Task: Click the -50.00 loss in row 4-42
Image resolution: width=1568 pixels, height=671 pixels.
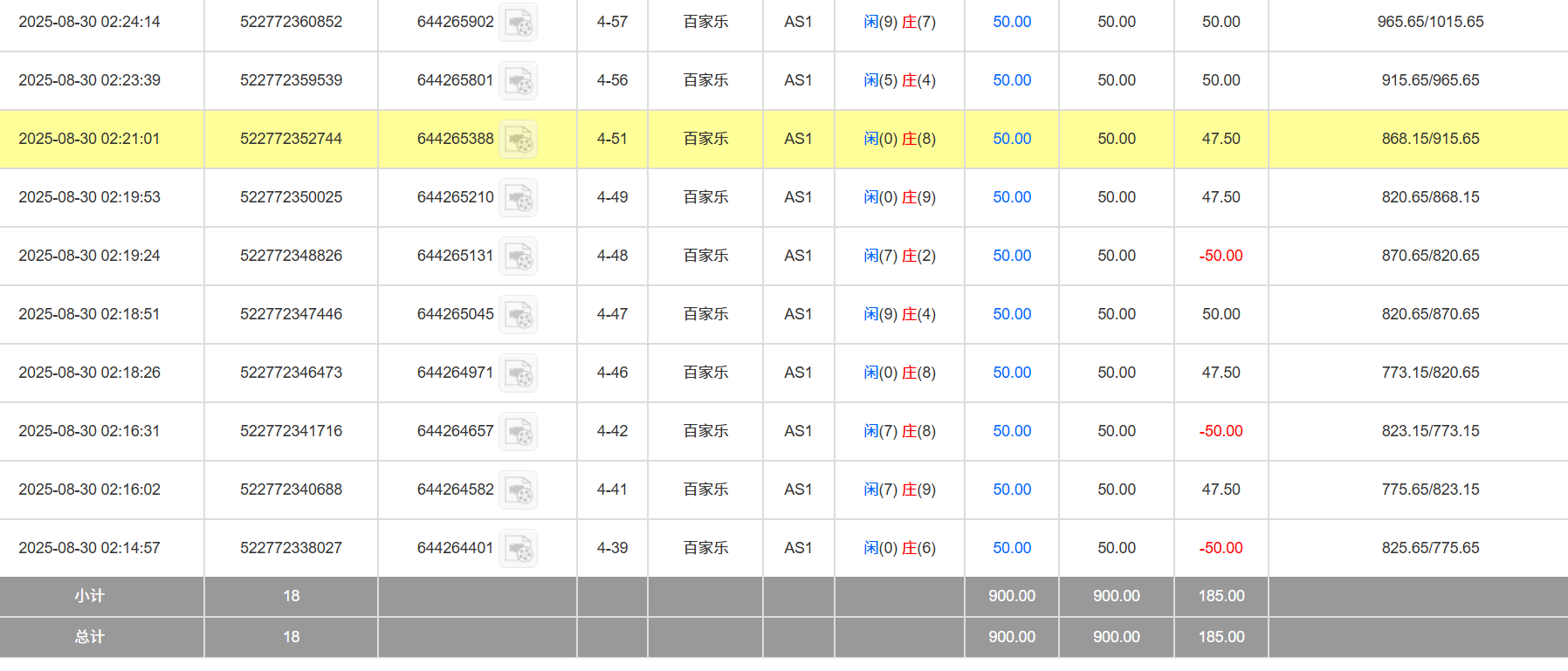Action: pyautogui.click(x=1221, y=431)
